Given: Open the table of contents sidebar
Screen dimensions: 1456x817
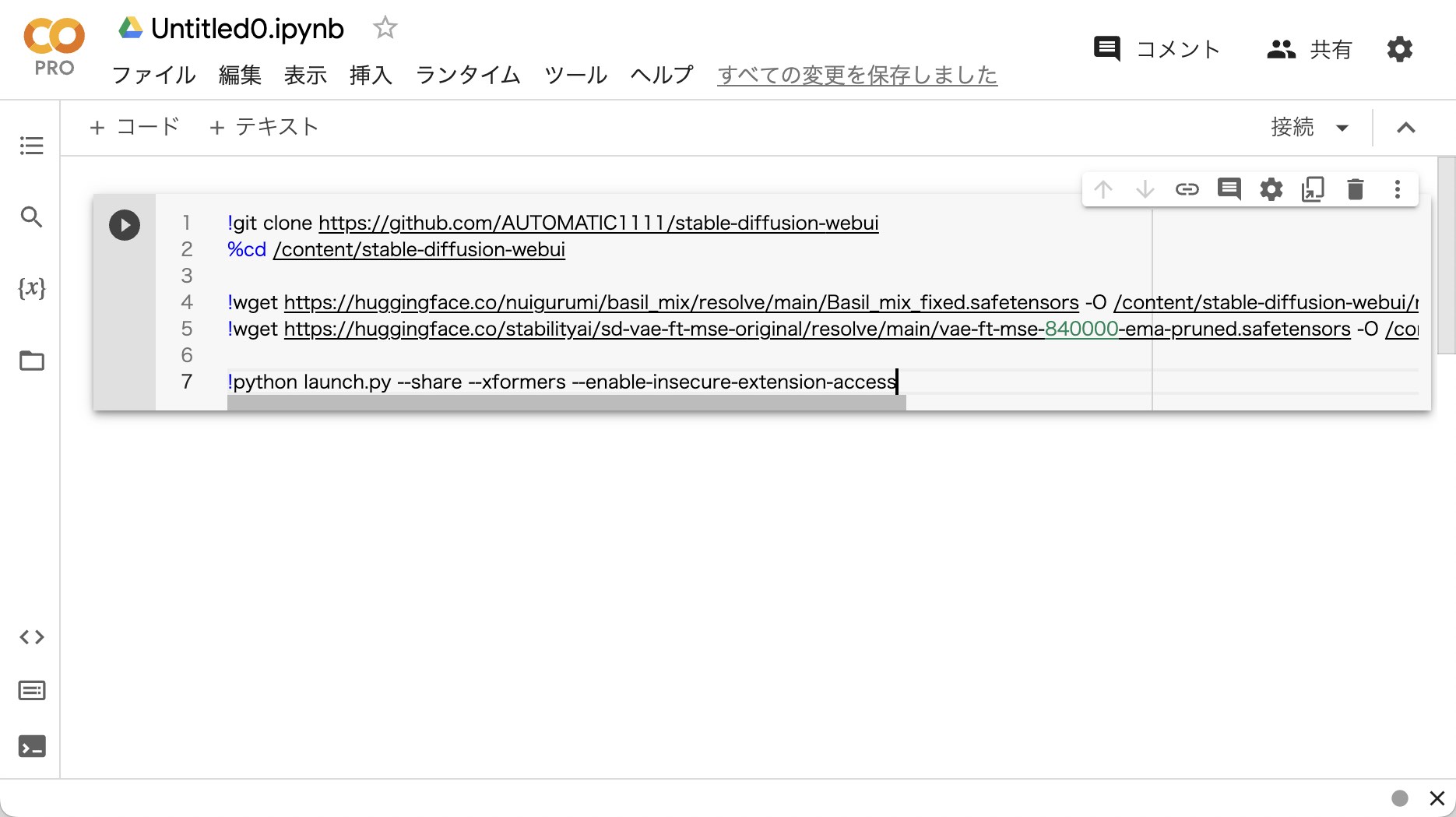Looking at the screenshot, I should [x=31, y=145].
